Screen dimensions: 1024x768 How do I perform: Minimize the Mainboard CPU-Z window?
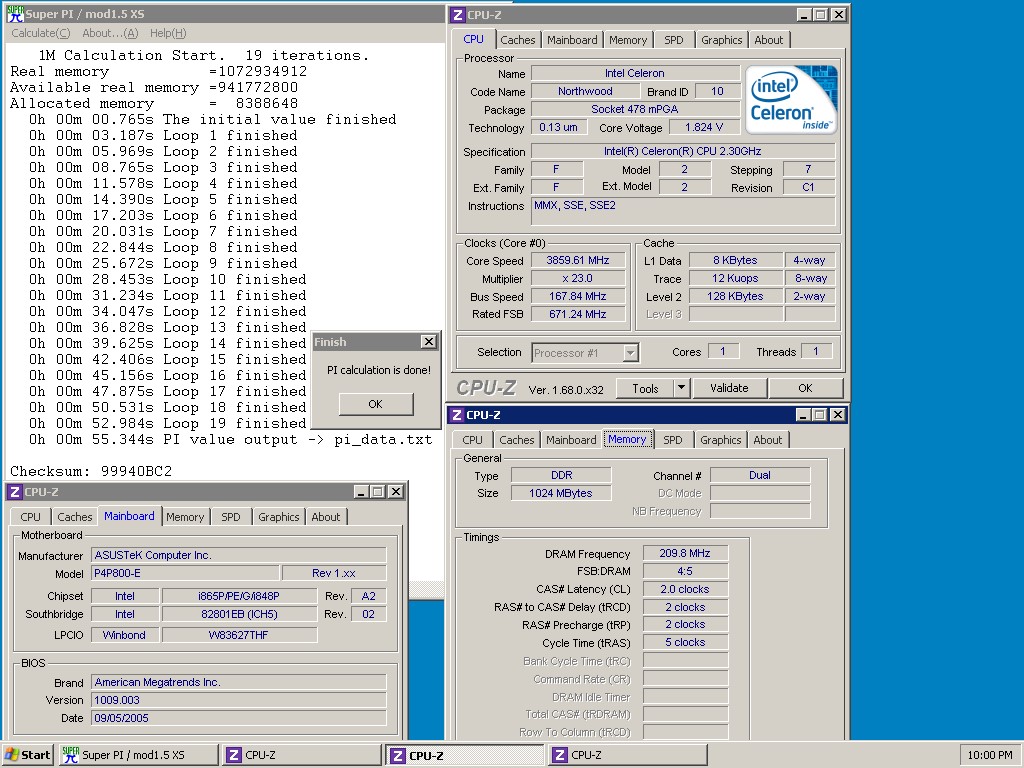pyautogui.click(x=360, y=492)
